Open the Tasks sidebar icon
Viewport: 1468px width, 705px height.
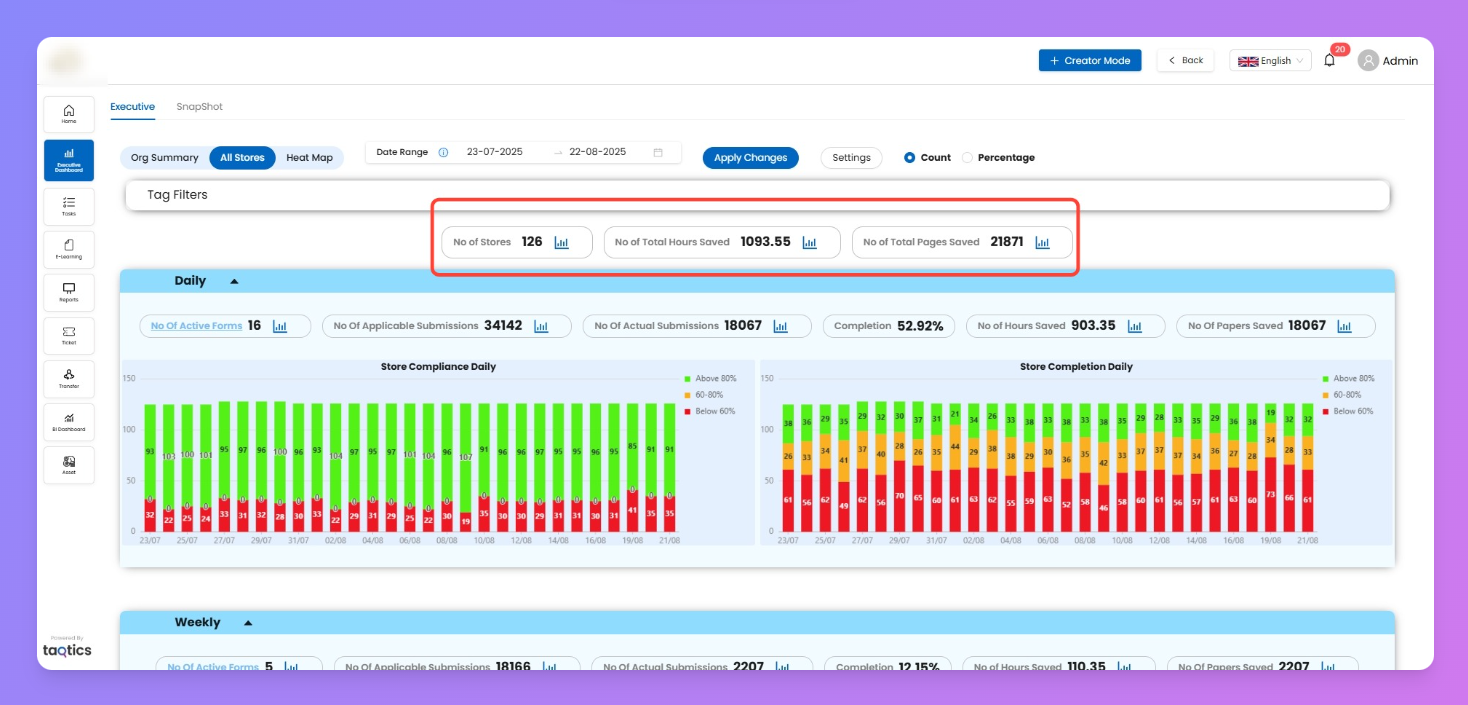pos(69,205)
